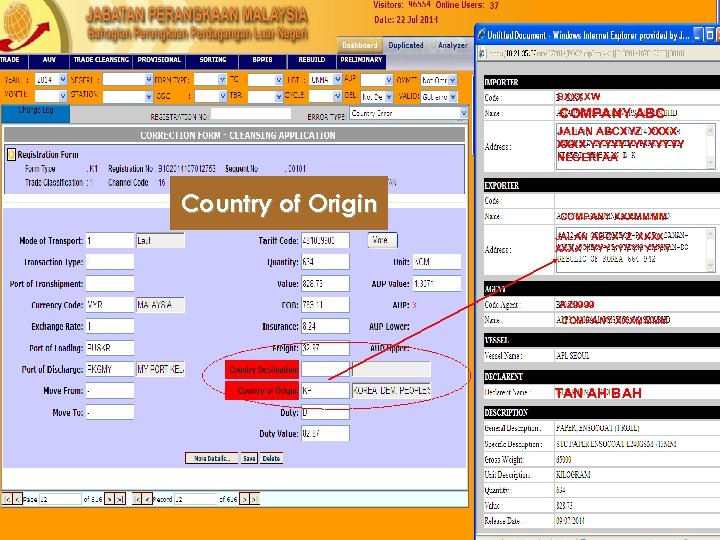
Task: Click the Port of Transhipment field
Action: click(110, 283)
